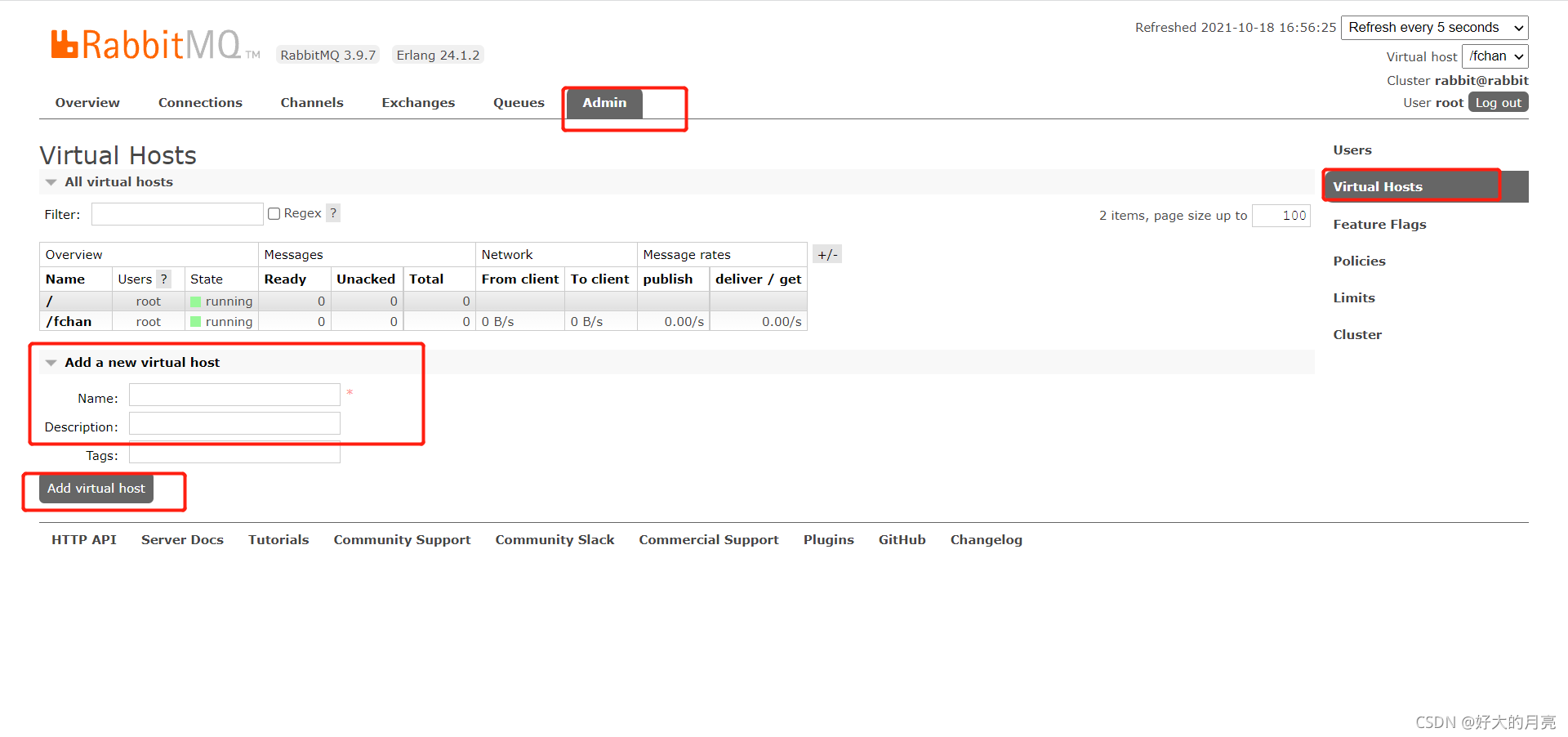The width and height of the screenshot is (1568, 737).
Task: Open the / virtual host link
Action: (49, 301)
